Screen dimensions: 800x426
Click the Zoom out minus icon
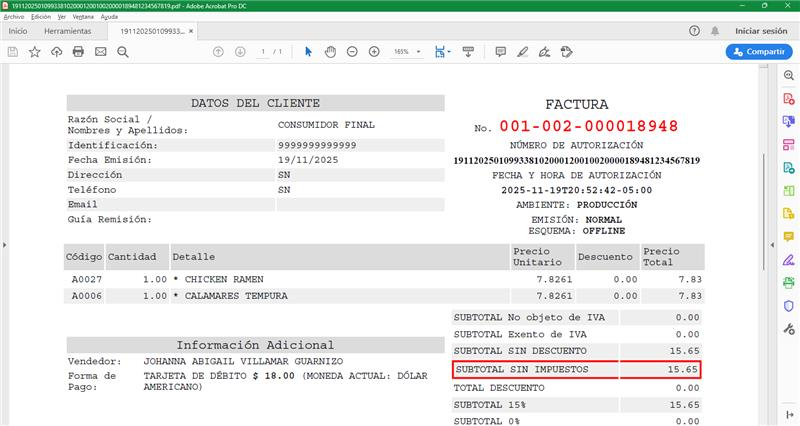pos(352,51)
